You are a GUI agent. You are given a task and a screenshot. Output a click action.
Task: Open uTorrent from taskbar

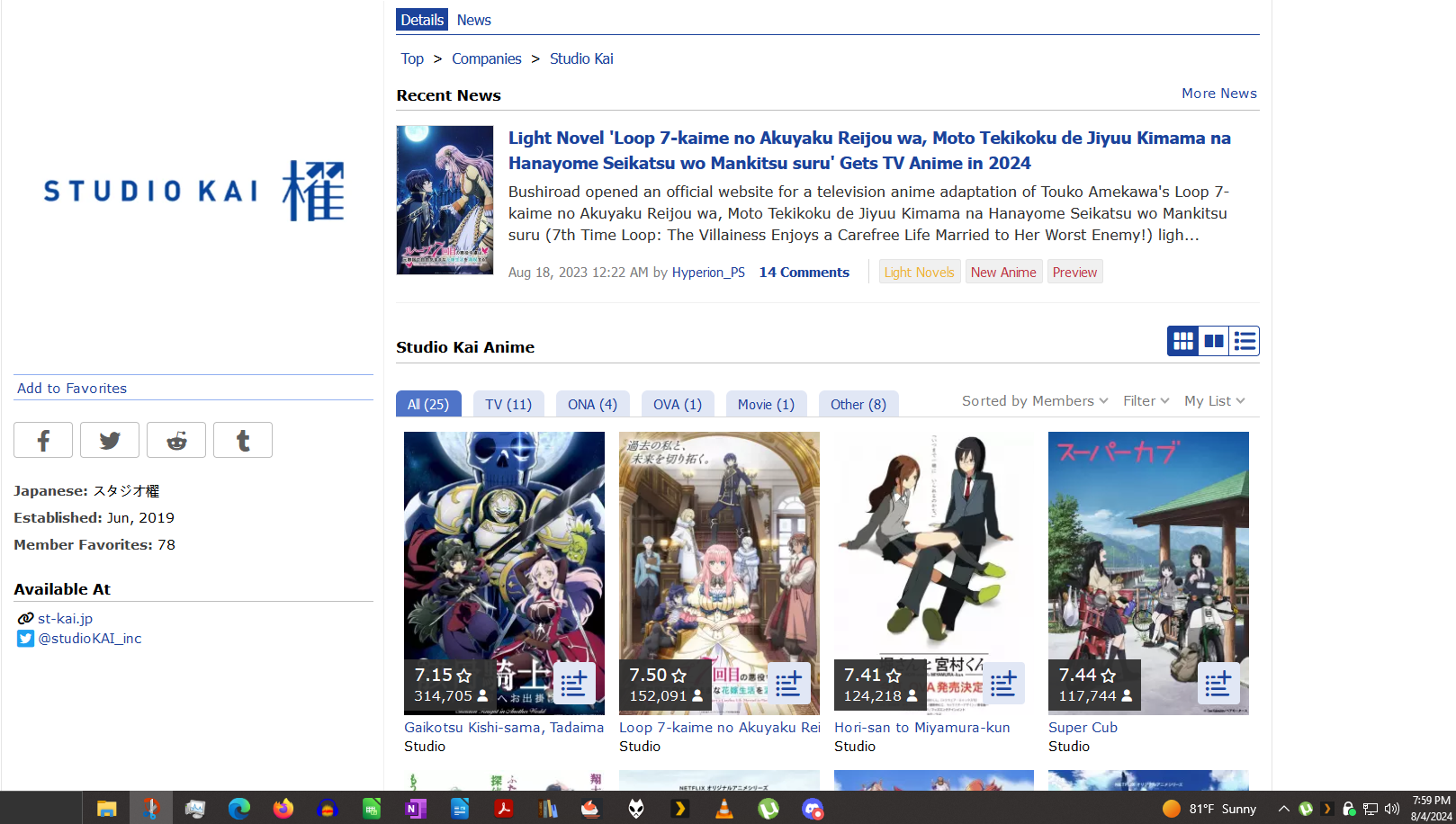(768, 809)
